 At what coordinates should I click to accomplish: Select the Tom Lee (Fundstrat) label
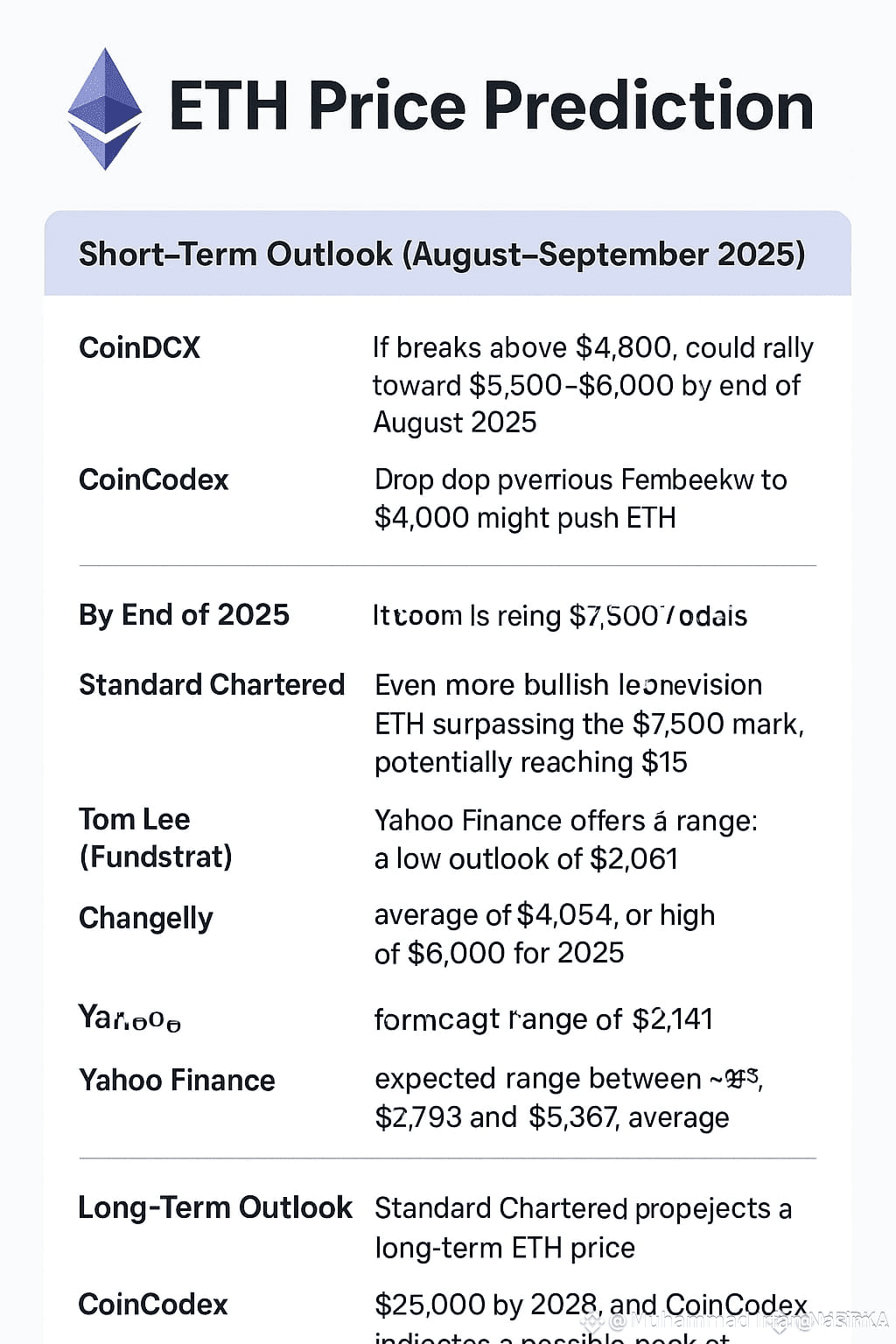click(156, 837)
